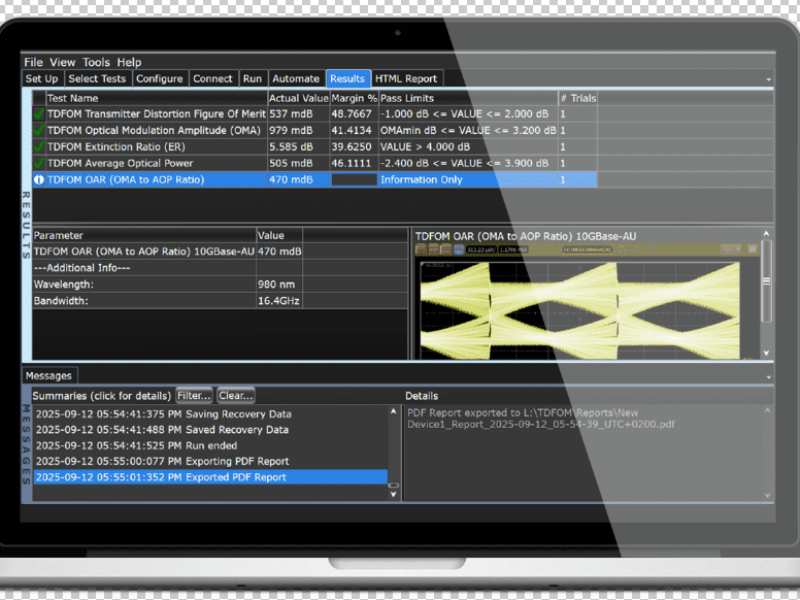
Task: Open the Tools menu
Action: click(x=96, y=62)
